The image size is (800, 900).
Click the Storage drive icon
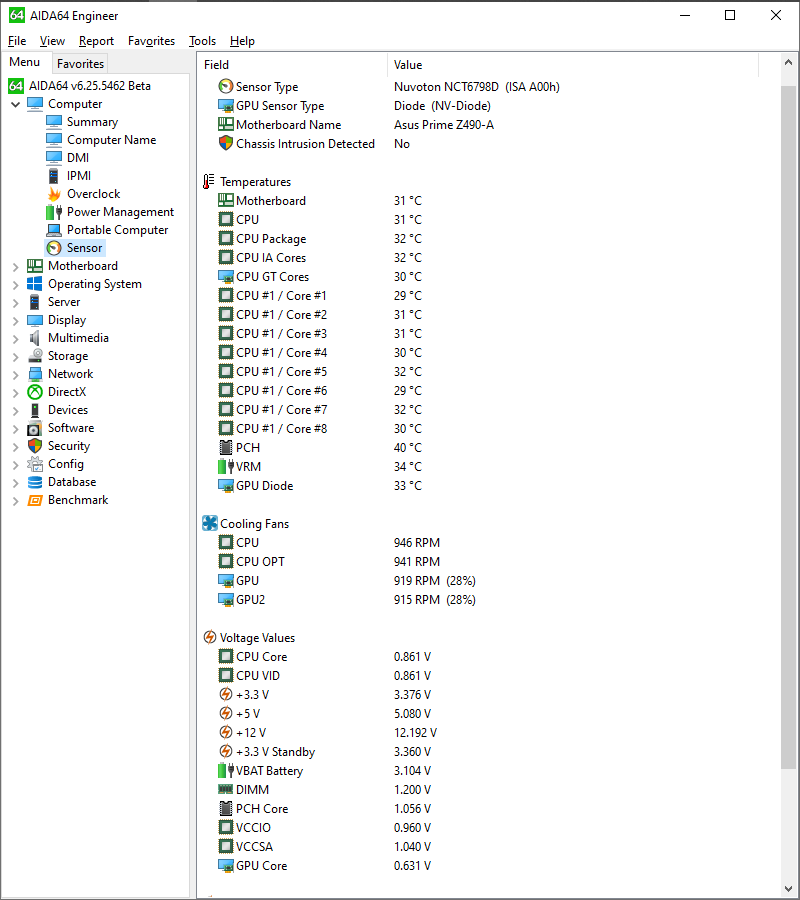[35, 356]
